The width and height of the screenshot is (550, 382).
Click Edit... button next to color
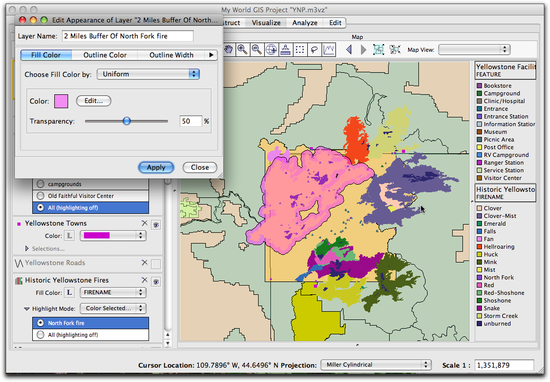[93, 101]
